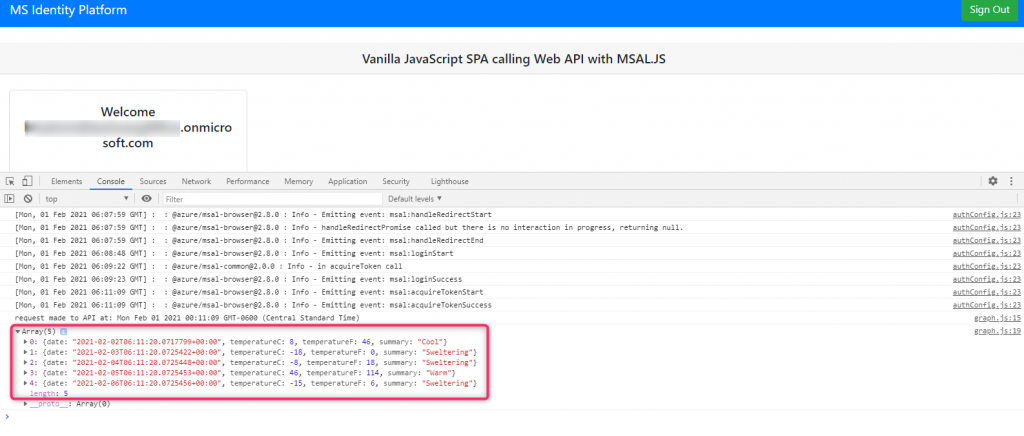Switch to the Performance tab
Viewport: 1024px width, 436px height.
point(248,181)
